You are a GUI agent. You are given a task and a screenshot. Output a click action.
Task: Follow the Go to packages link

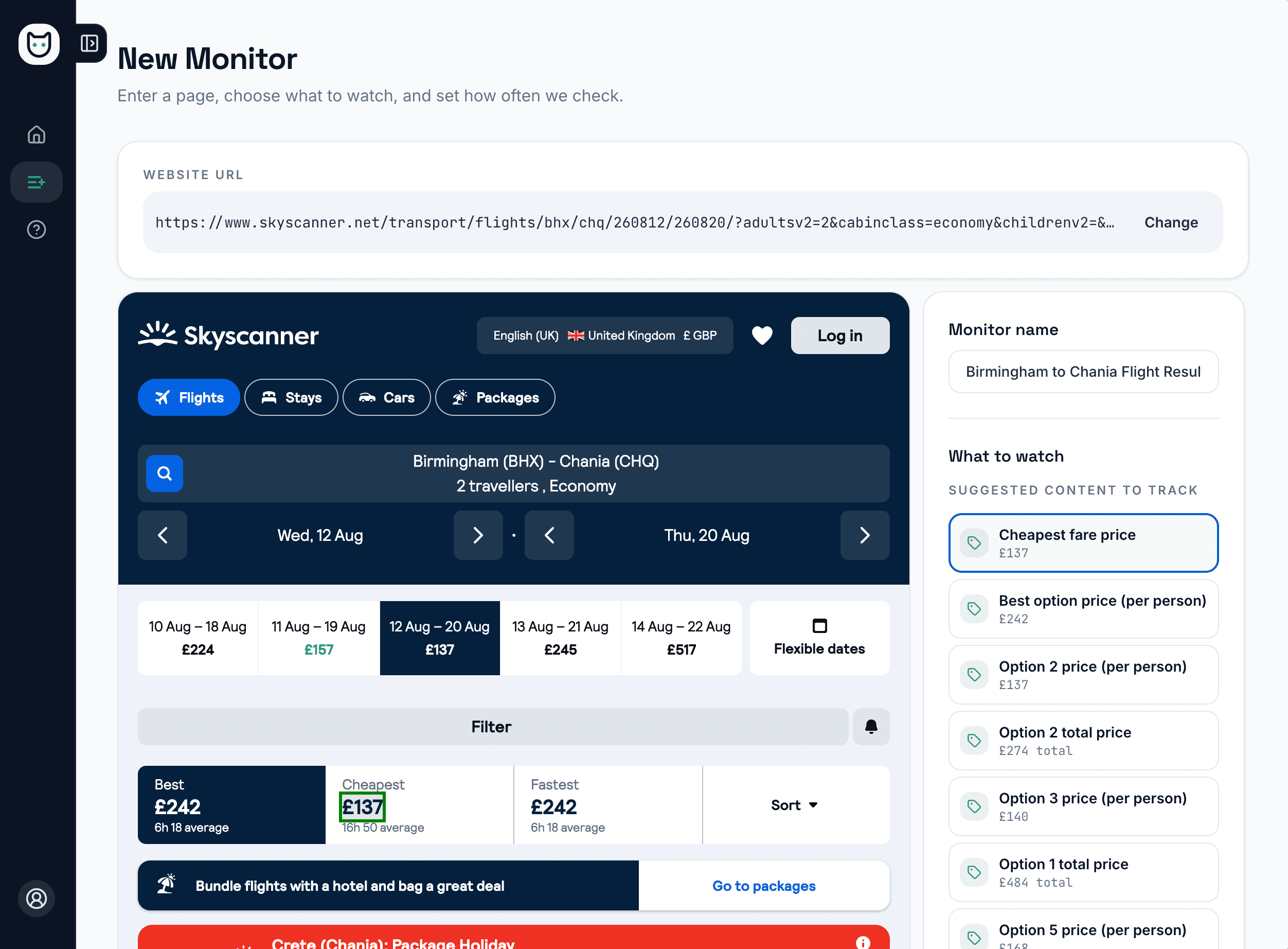(x=764, y=886)
